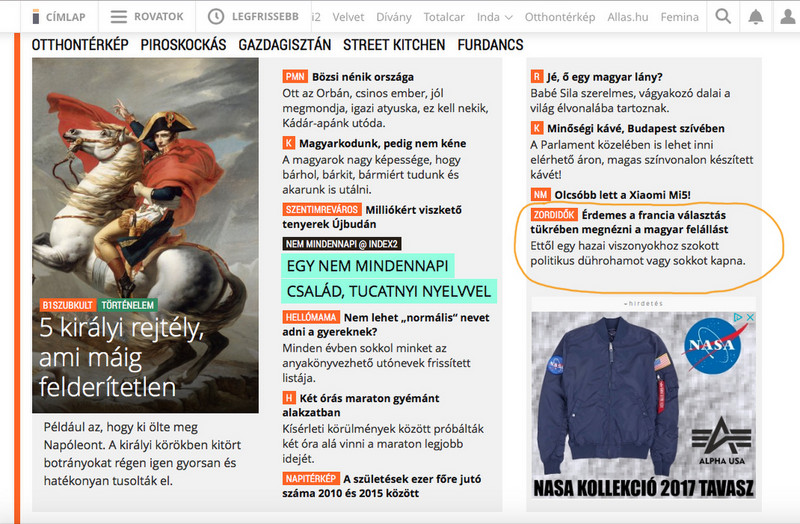Click the ZORDIDŐK tag badge
Image resolution: width=800 pixels, height=524 pixels.
554,215
